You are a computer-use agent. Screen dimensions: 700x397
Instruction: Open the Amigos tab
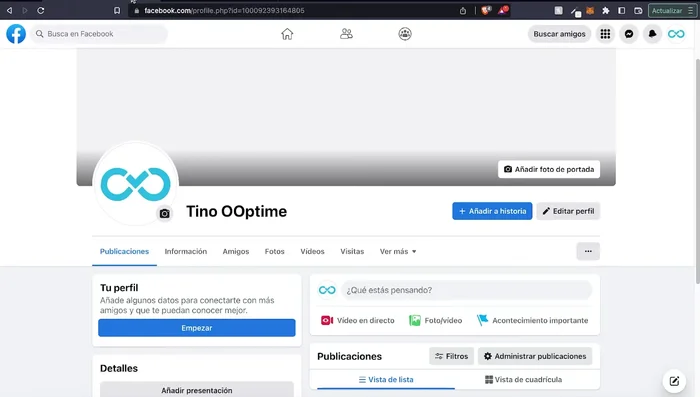point(236,251)
